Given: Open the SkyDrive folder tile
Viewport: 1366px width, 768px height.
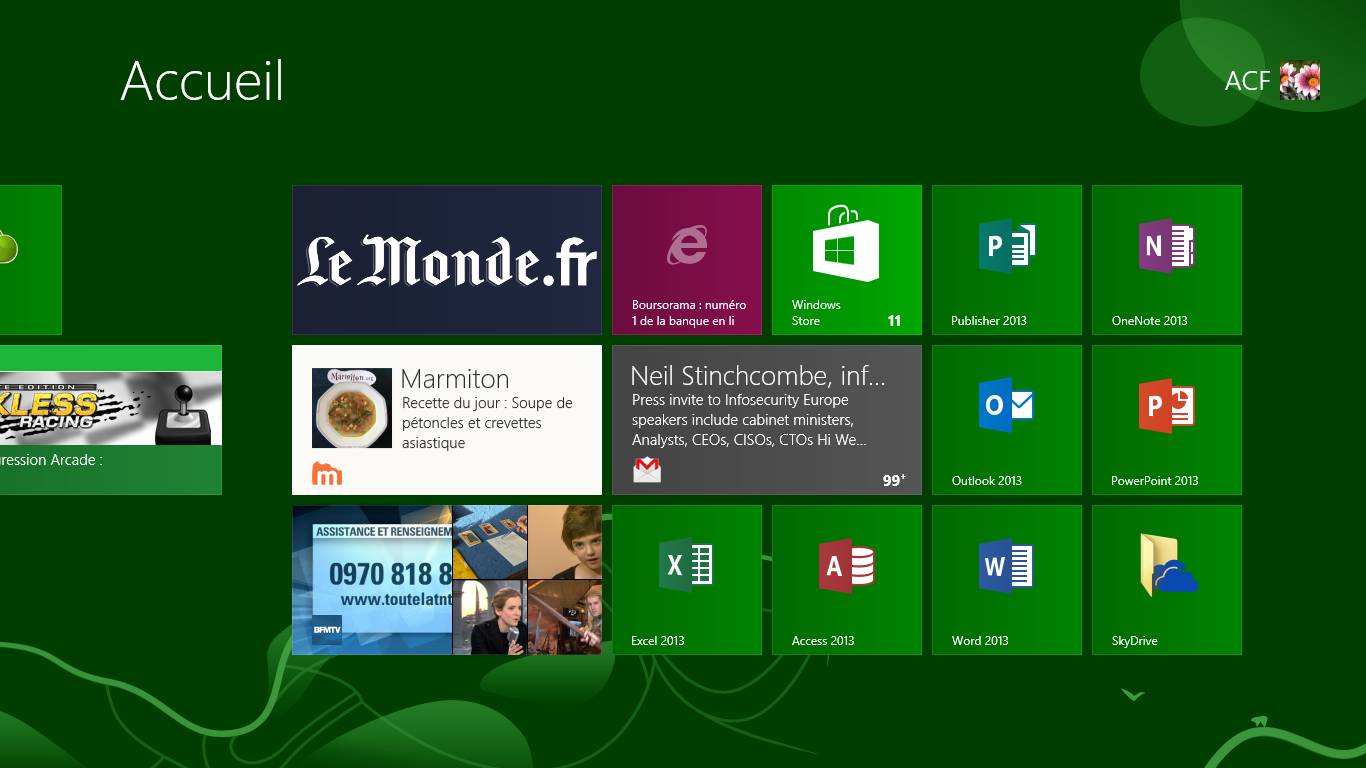Looking at the screenshot, I should (x=1167, y=580).
